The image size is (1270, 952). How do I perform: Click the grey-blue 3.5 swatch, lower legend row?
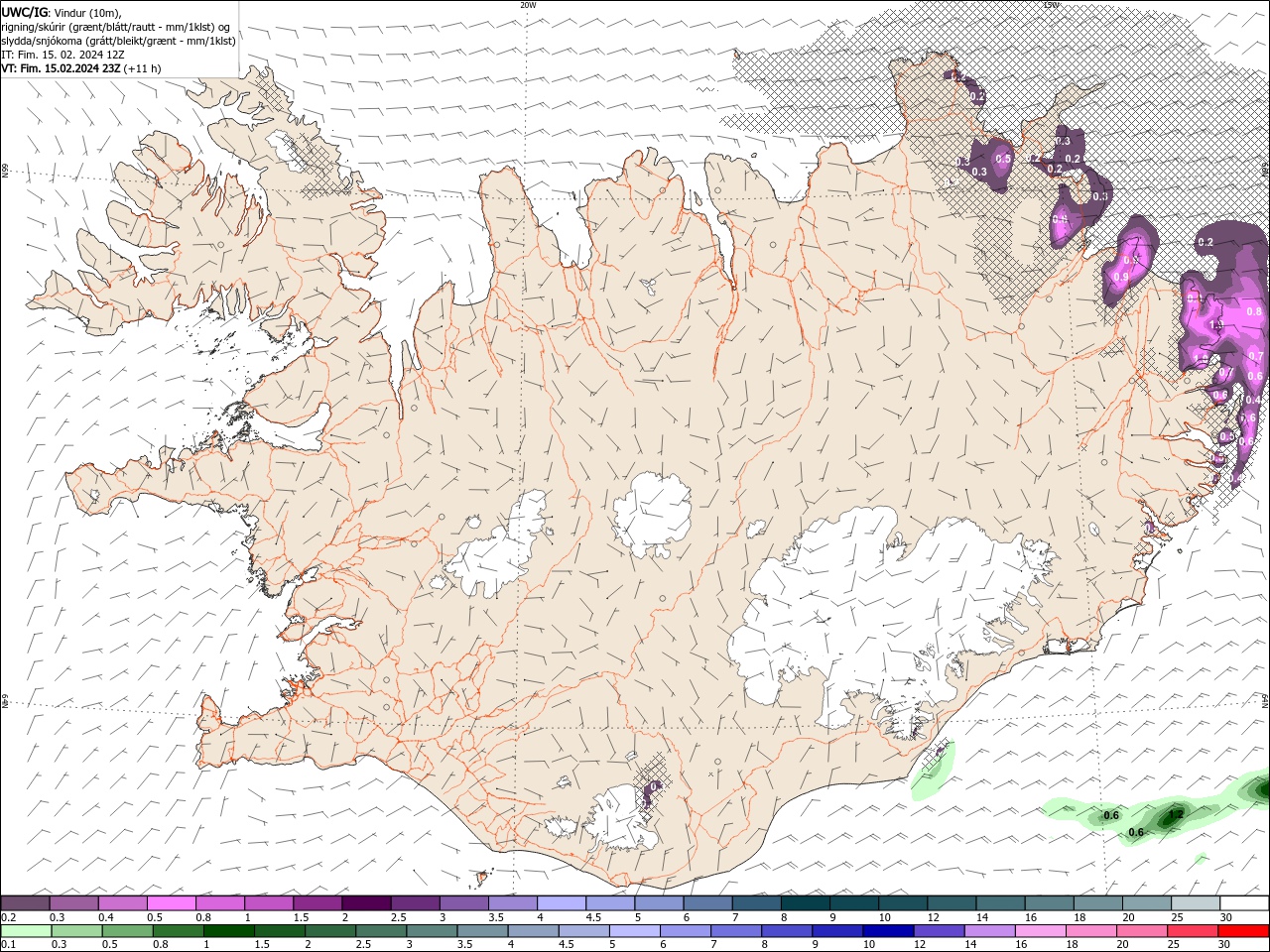(x=482, y=931)
